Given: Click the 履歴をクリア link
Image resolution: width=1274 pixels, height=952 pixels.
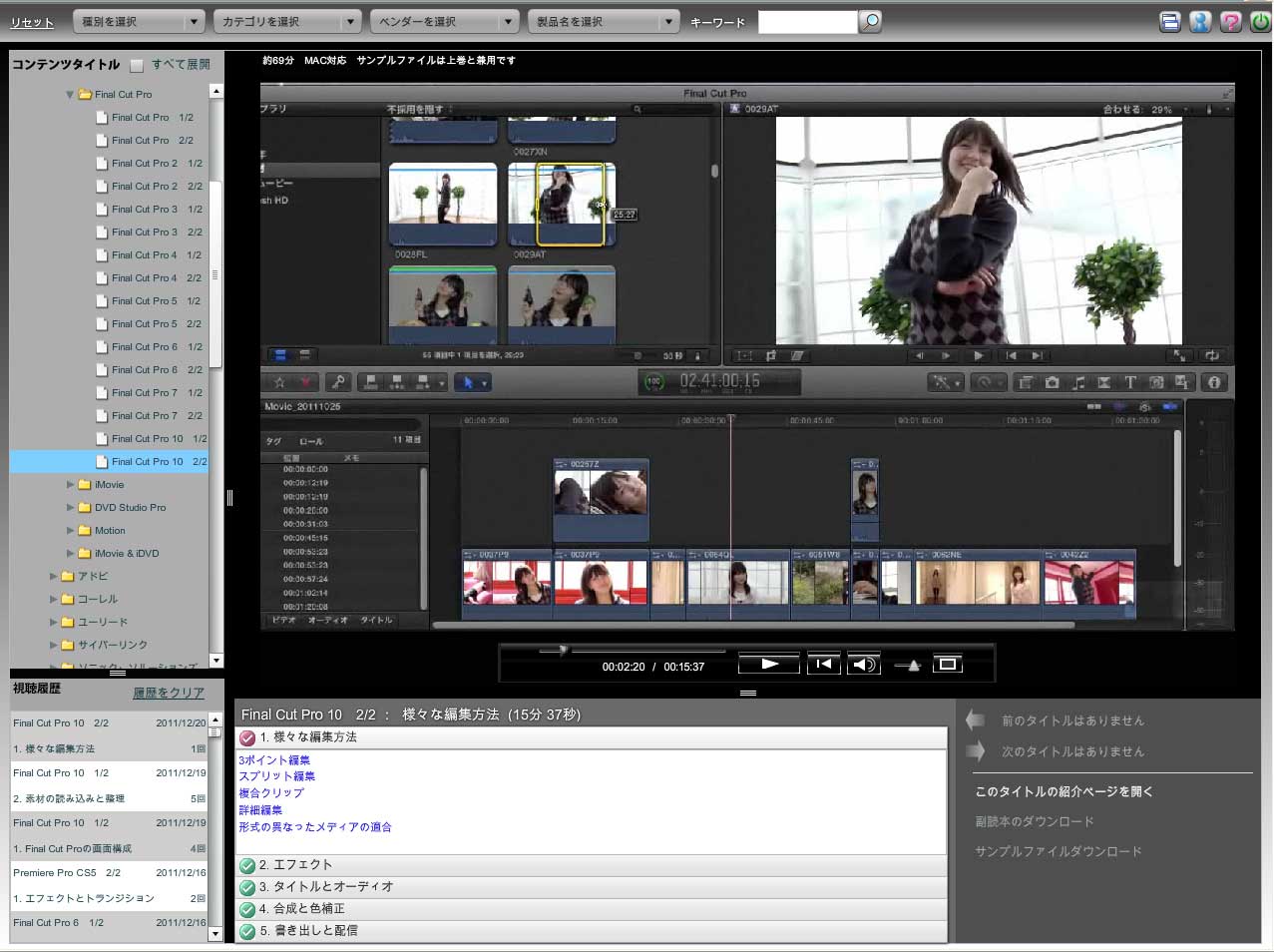Looking at the screenshot, I should pyautogui.click(x=169, y=693).
